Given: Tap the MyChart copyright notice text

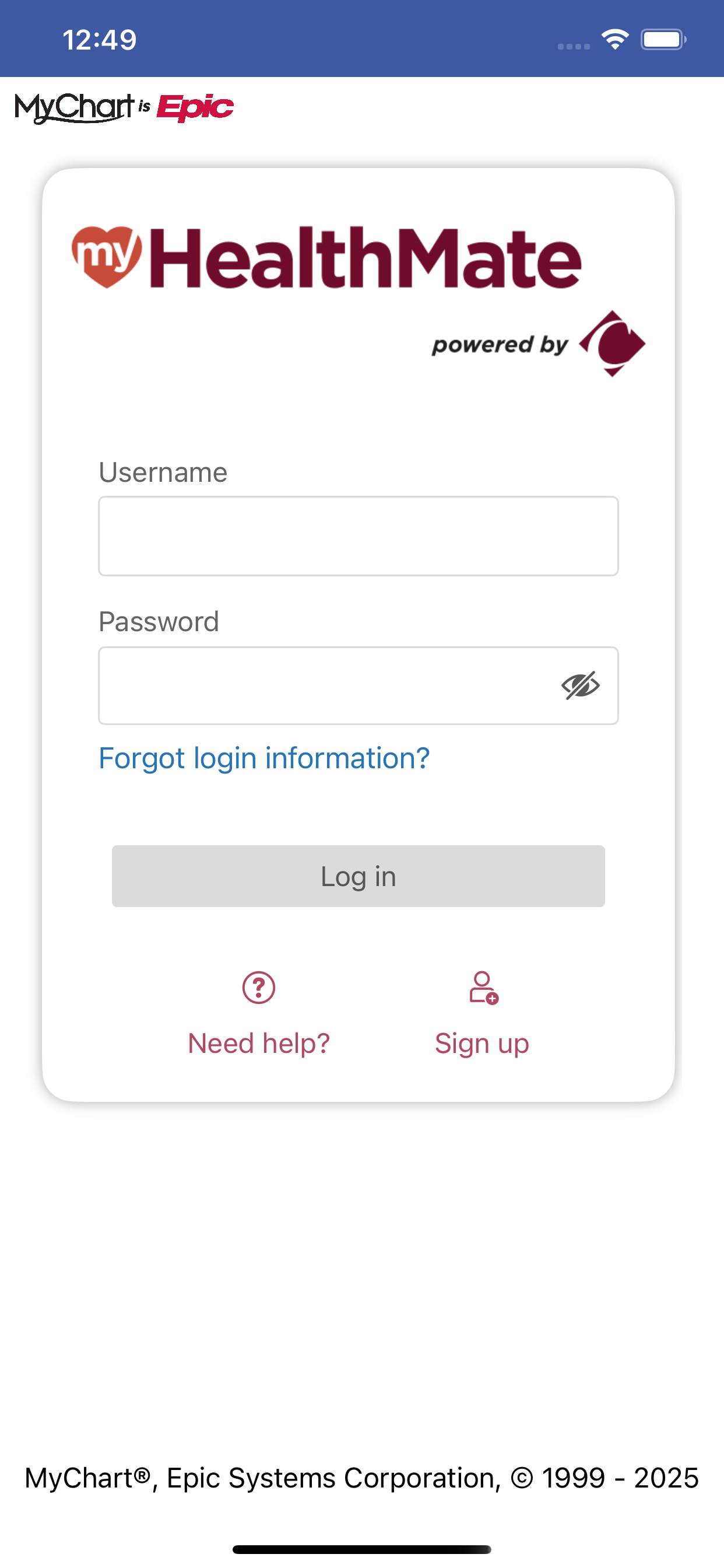Looking at the screenshot, I should (361, 1476).
